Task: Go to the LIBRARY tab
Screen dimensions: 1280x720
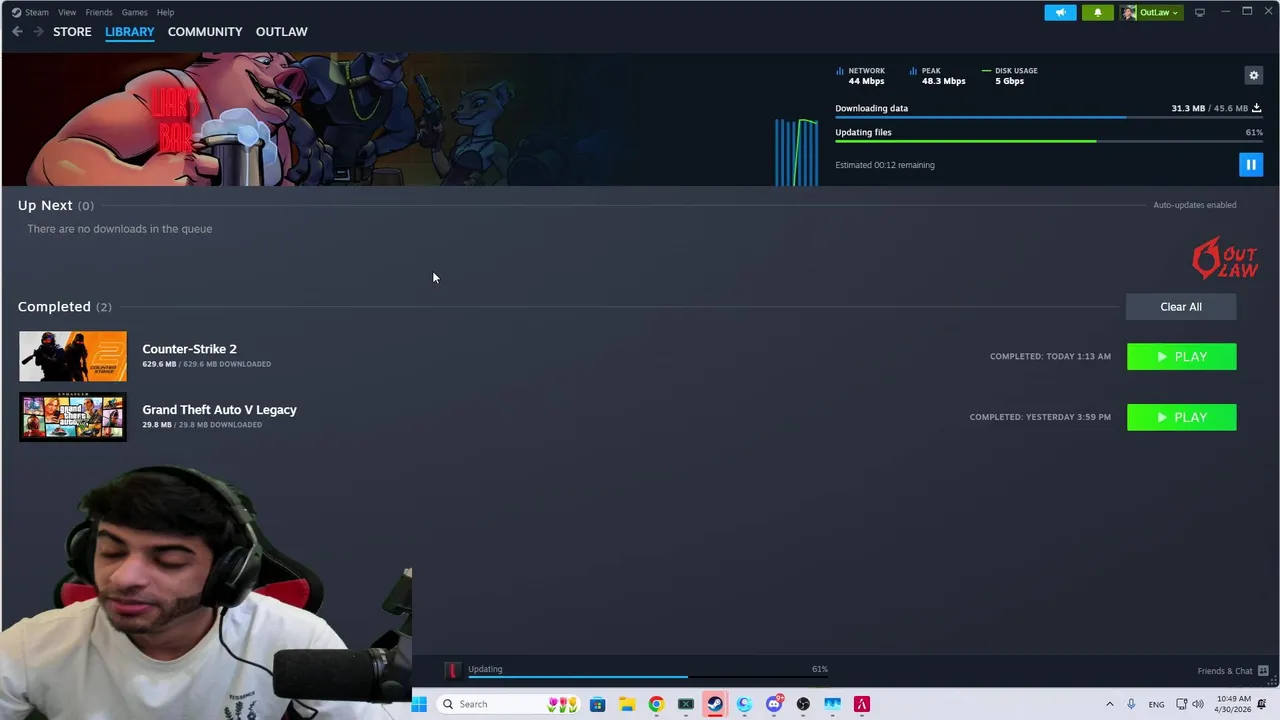Action: [130, 32]
